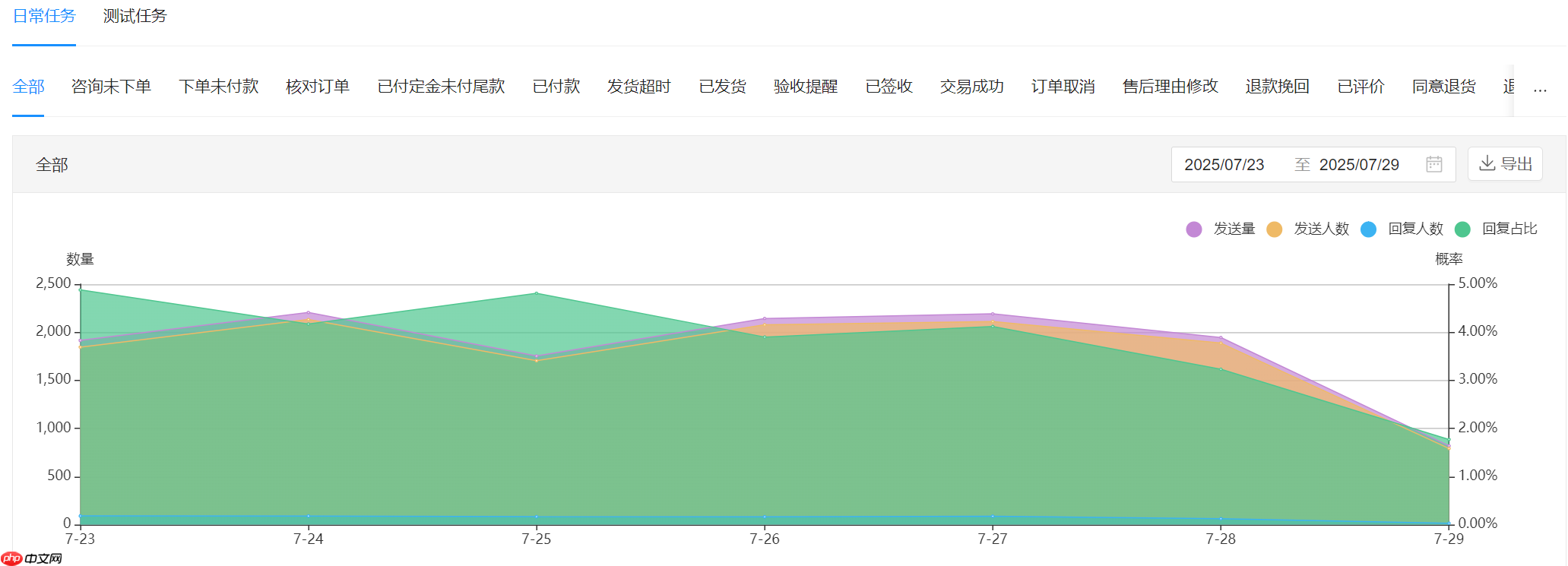Select the 日常任务 tab

click(x=44, y=16)
